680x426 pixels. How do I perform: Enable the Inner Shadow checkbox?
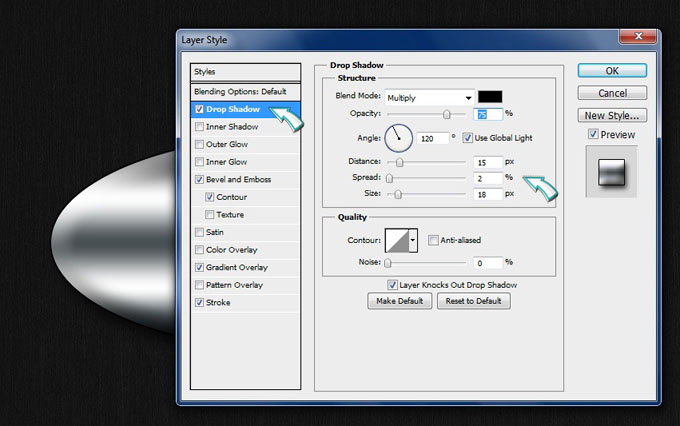tap(199, 127)
